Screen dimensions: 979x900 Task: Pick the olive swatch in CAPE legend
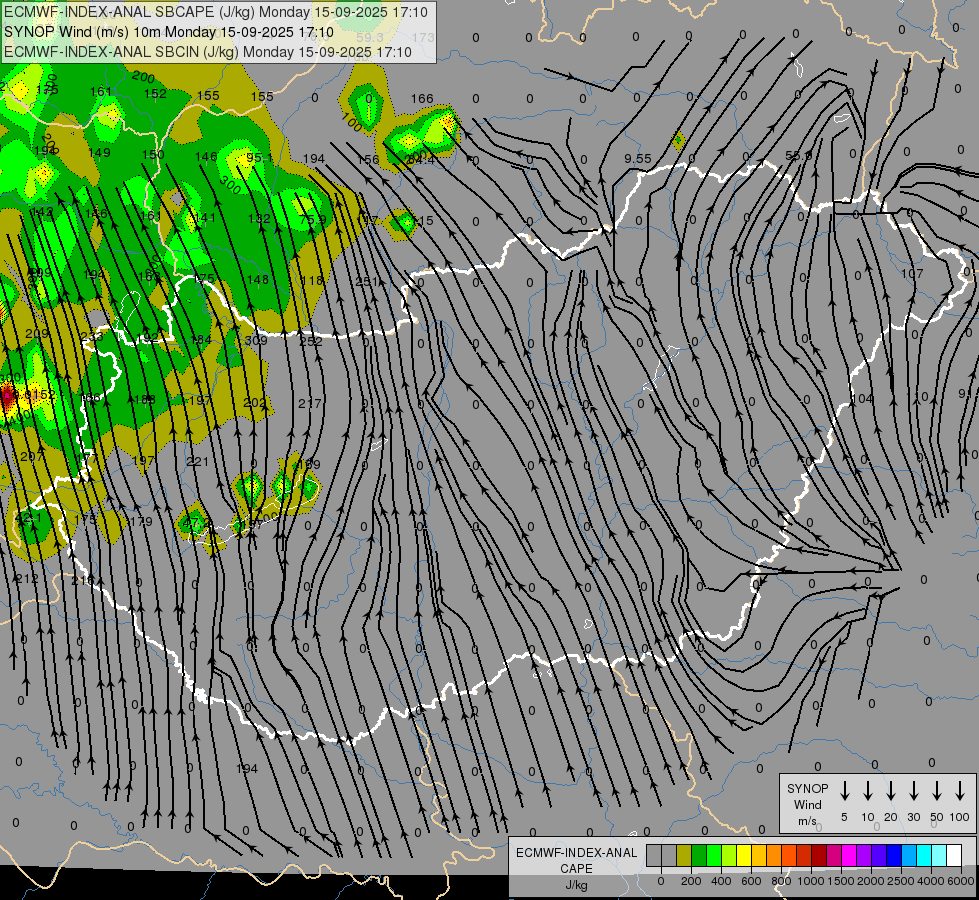pos(684,855)
